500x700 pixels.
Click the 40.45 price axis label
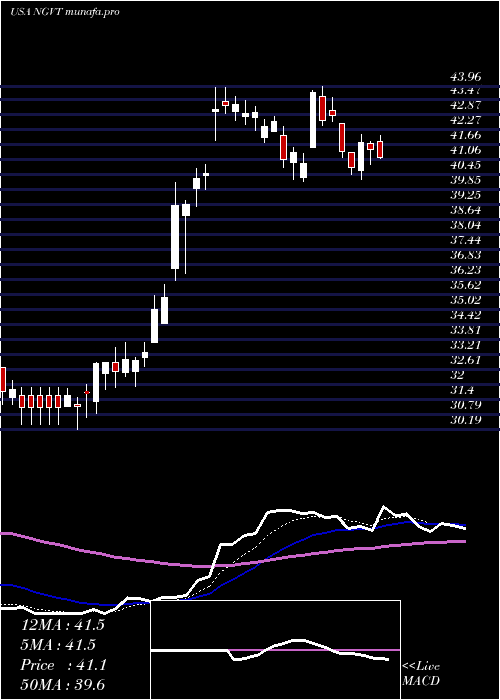tap(465, 165)
